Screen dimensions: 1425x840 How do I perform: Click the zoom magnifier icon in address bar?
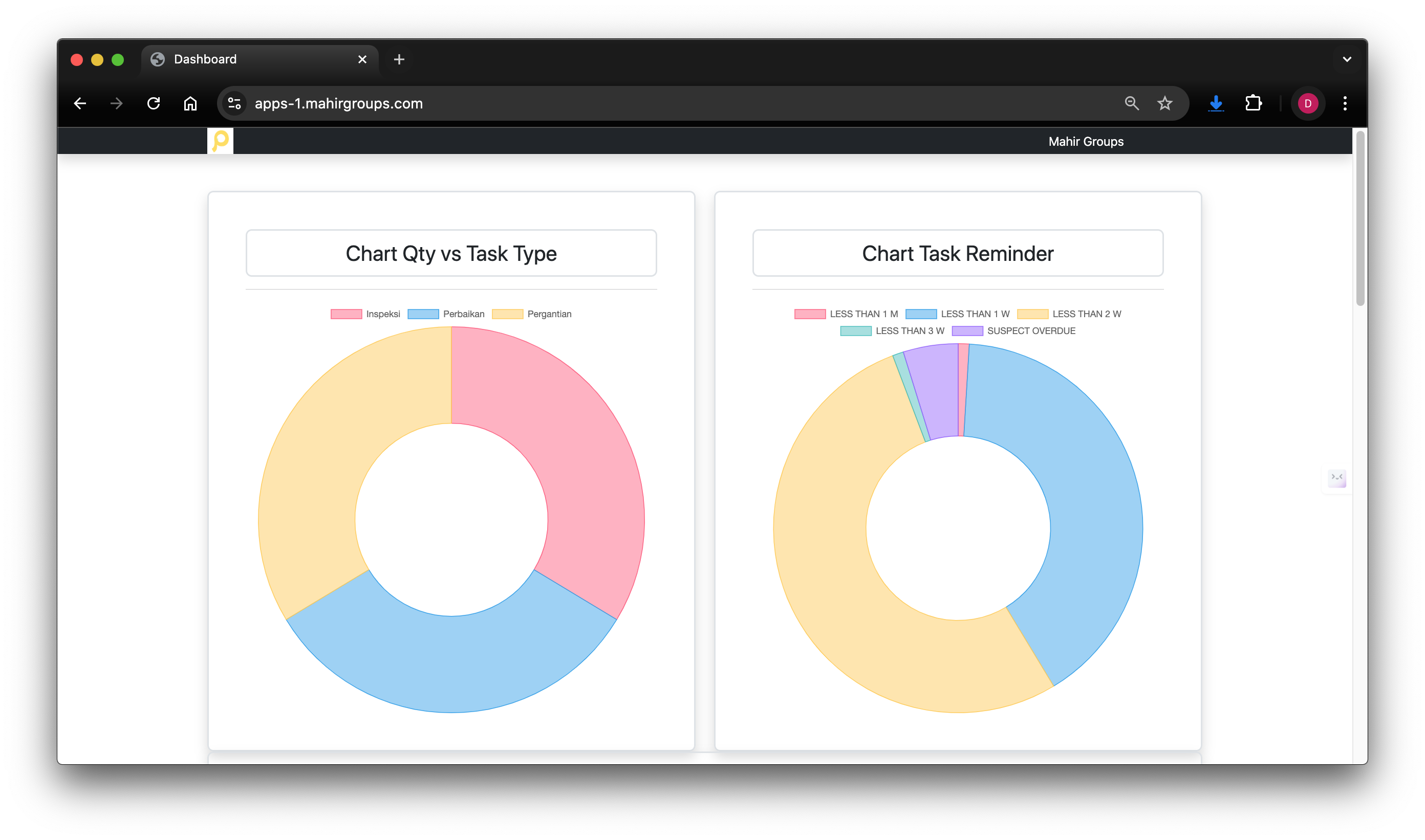pos(1131,103)
